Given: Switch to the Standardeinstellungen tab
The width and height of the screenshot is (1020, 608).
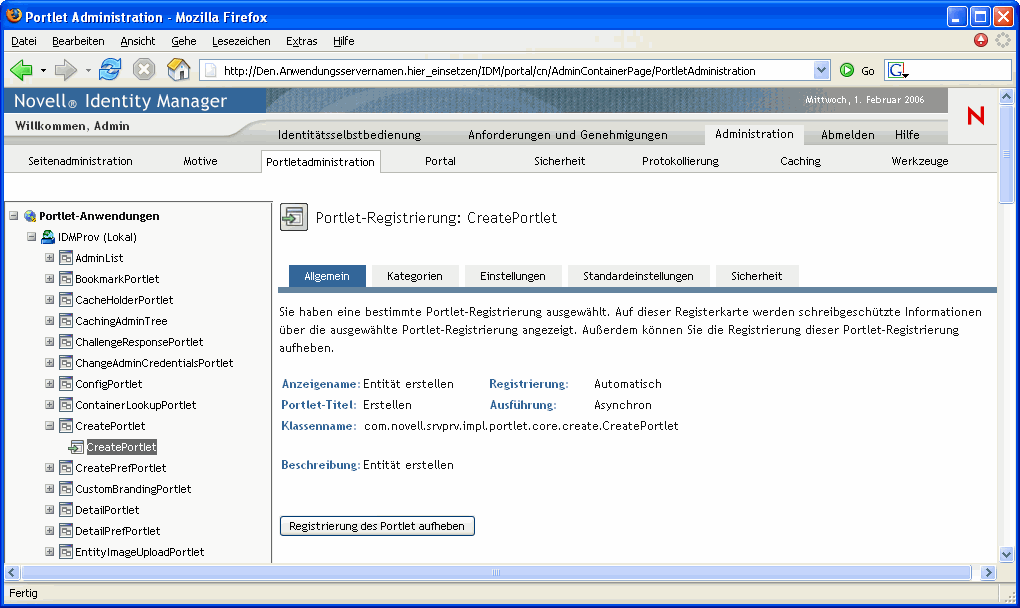Looking at the screenshot, I should coord(638,276).
